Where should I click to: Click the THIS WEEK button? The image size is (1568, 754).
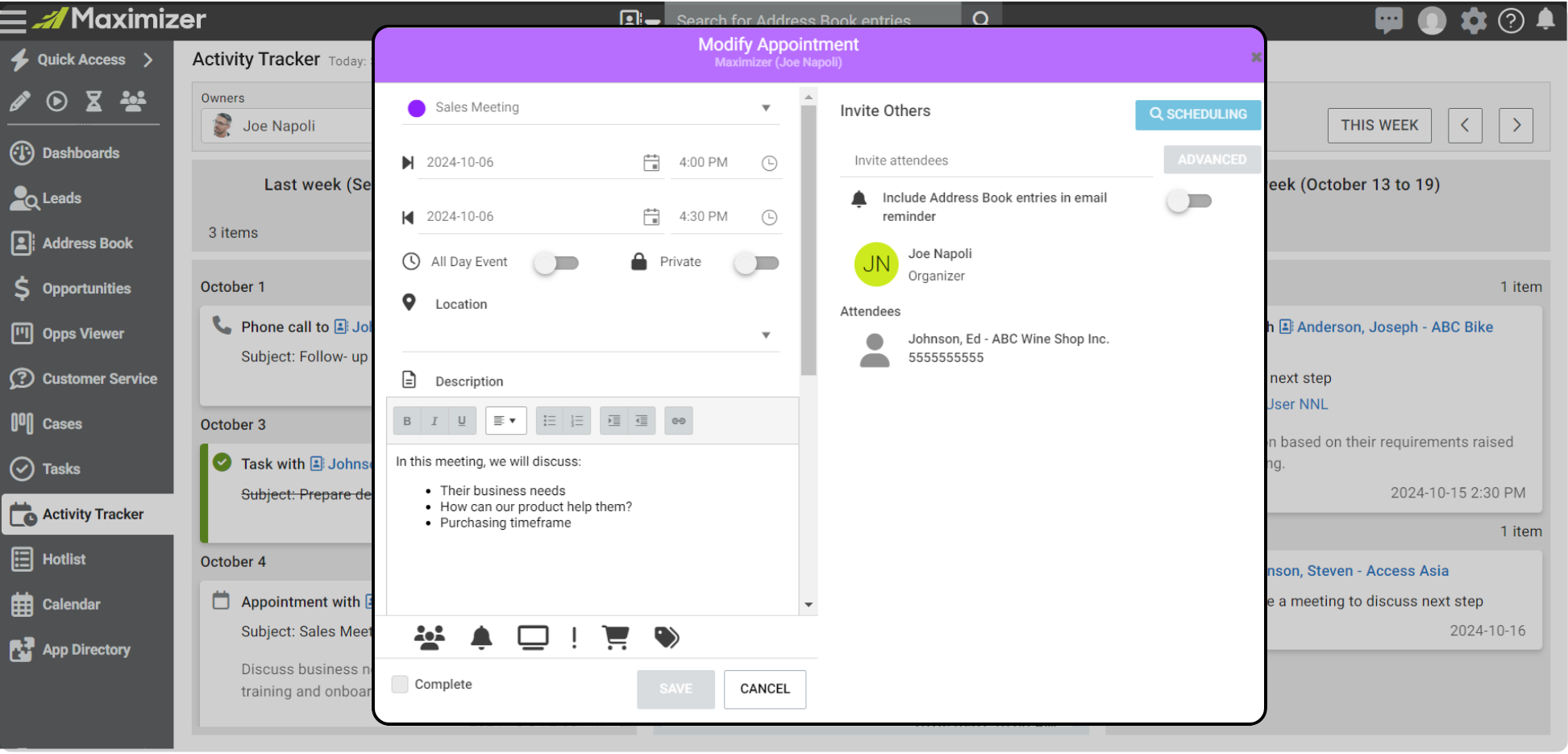[1379, 126]
